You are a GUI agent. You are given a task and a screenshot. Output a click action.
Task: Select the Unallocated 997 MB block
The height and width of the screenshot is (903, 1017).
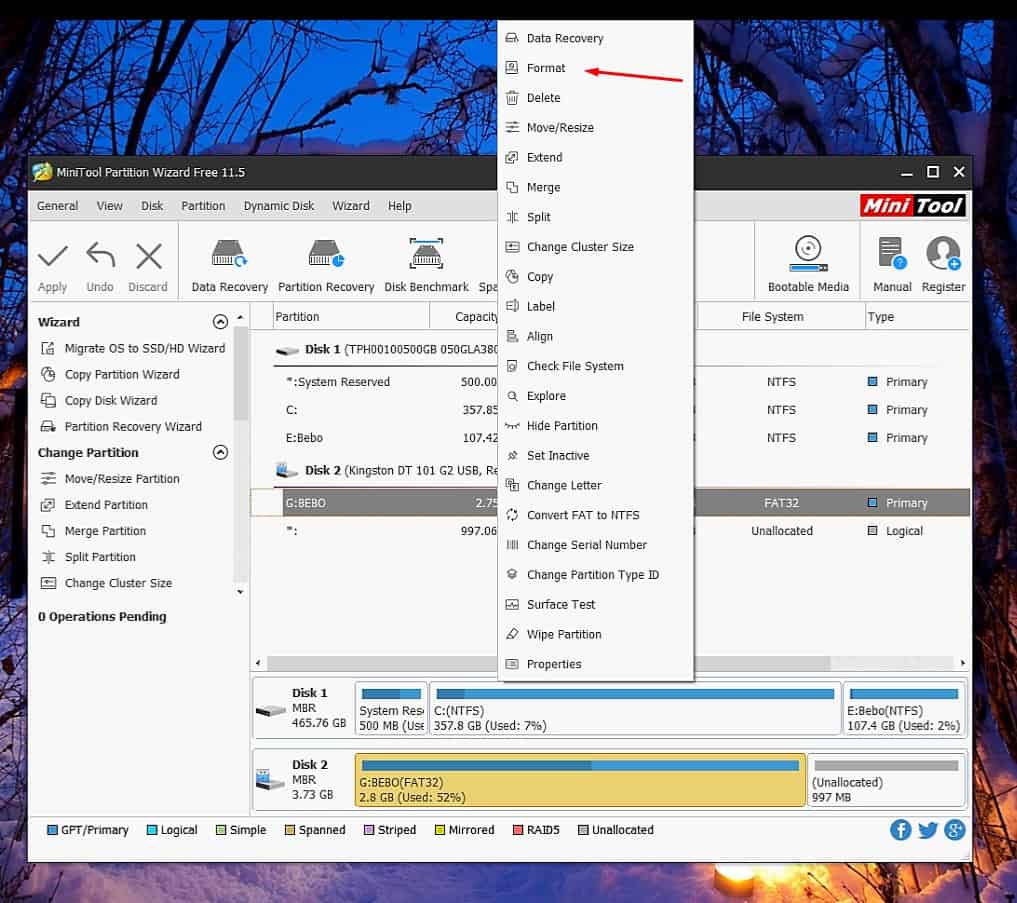886,780
